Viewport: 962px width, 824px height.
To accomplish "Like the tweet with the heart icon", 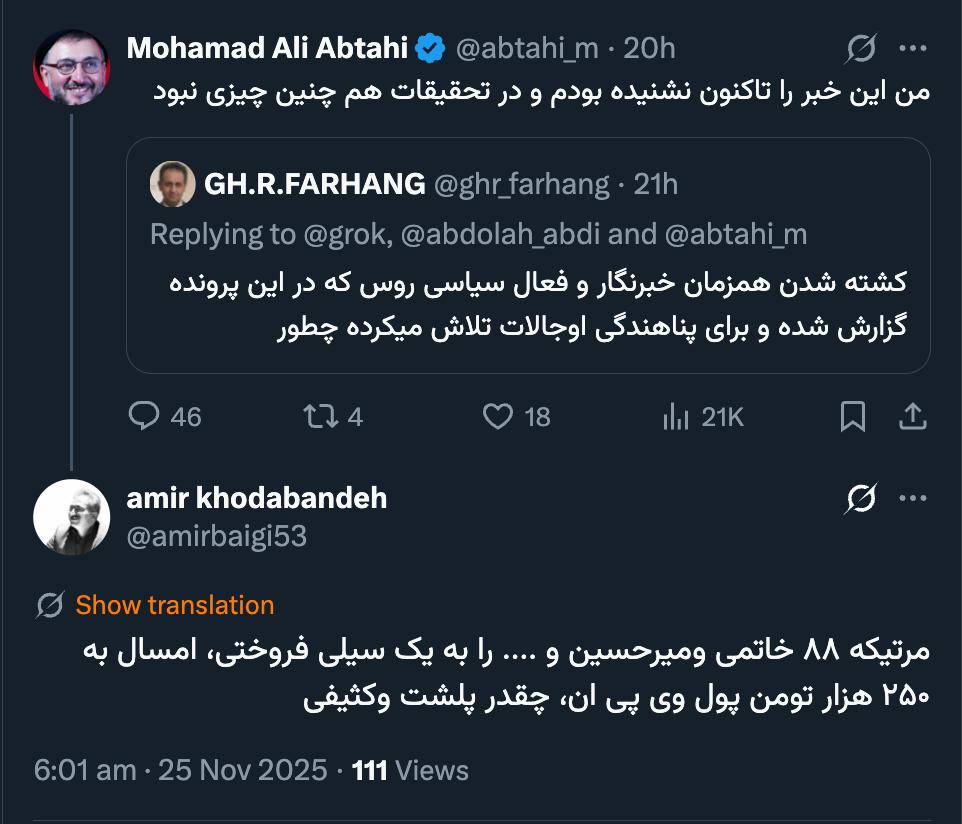I will (498, 418).
